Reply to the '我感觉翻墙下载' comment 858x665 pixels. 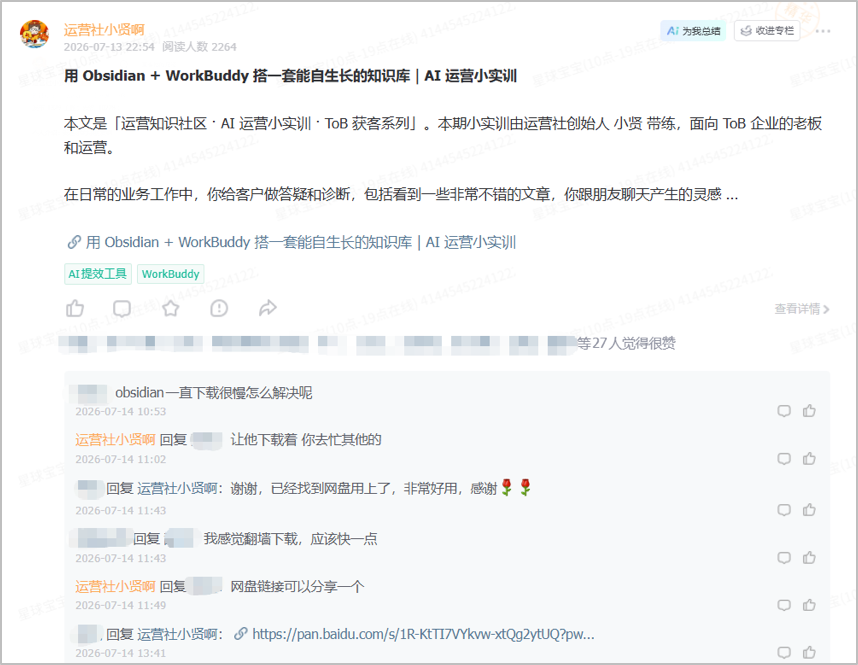pyautogui.click(x=784, y=558)
